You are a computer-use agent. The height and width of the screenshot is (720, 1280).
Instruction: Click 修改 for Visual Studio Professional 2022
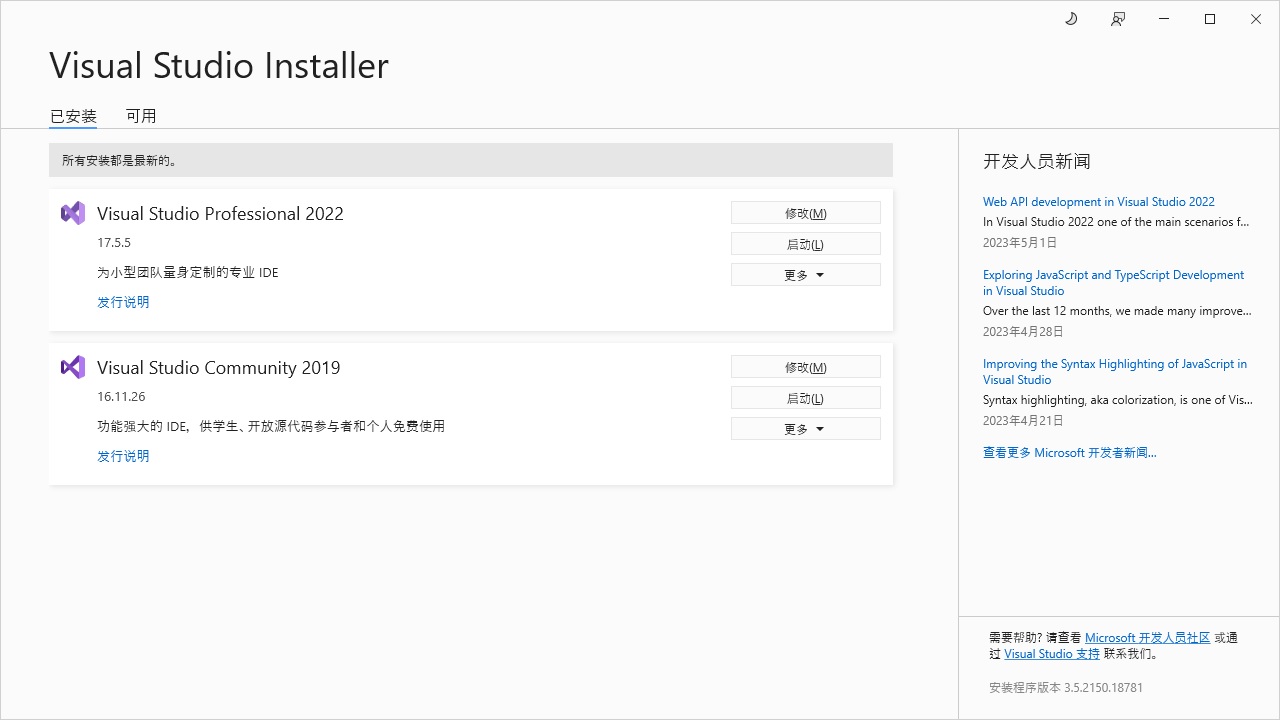click(805, 213)
